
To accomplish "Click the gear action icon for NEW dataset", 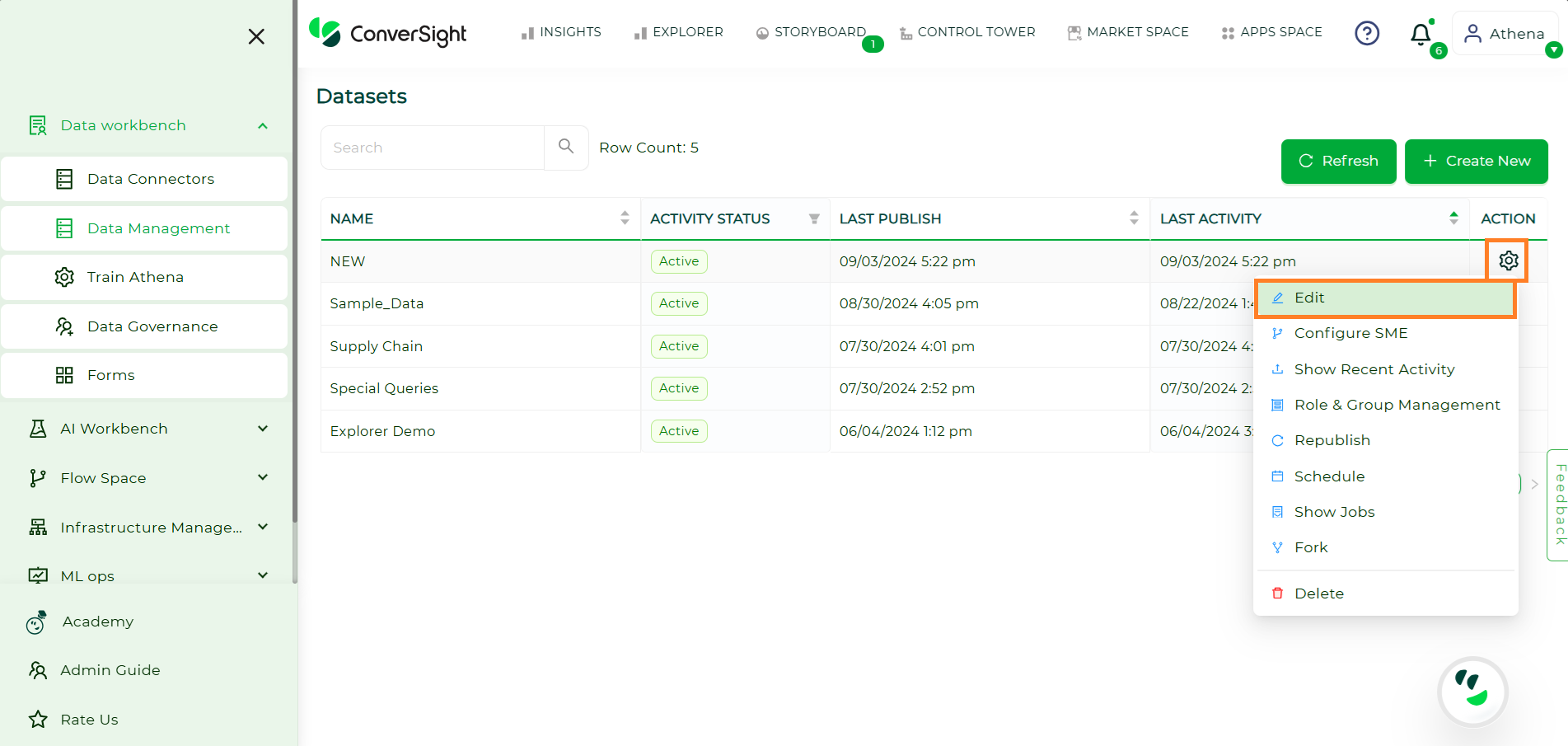I will (x=1508, y=260).
